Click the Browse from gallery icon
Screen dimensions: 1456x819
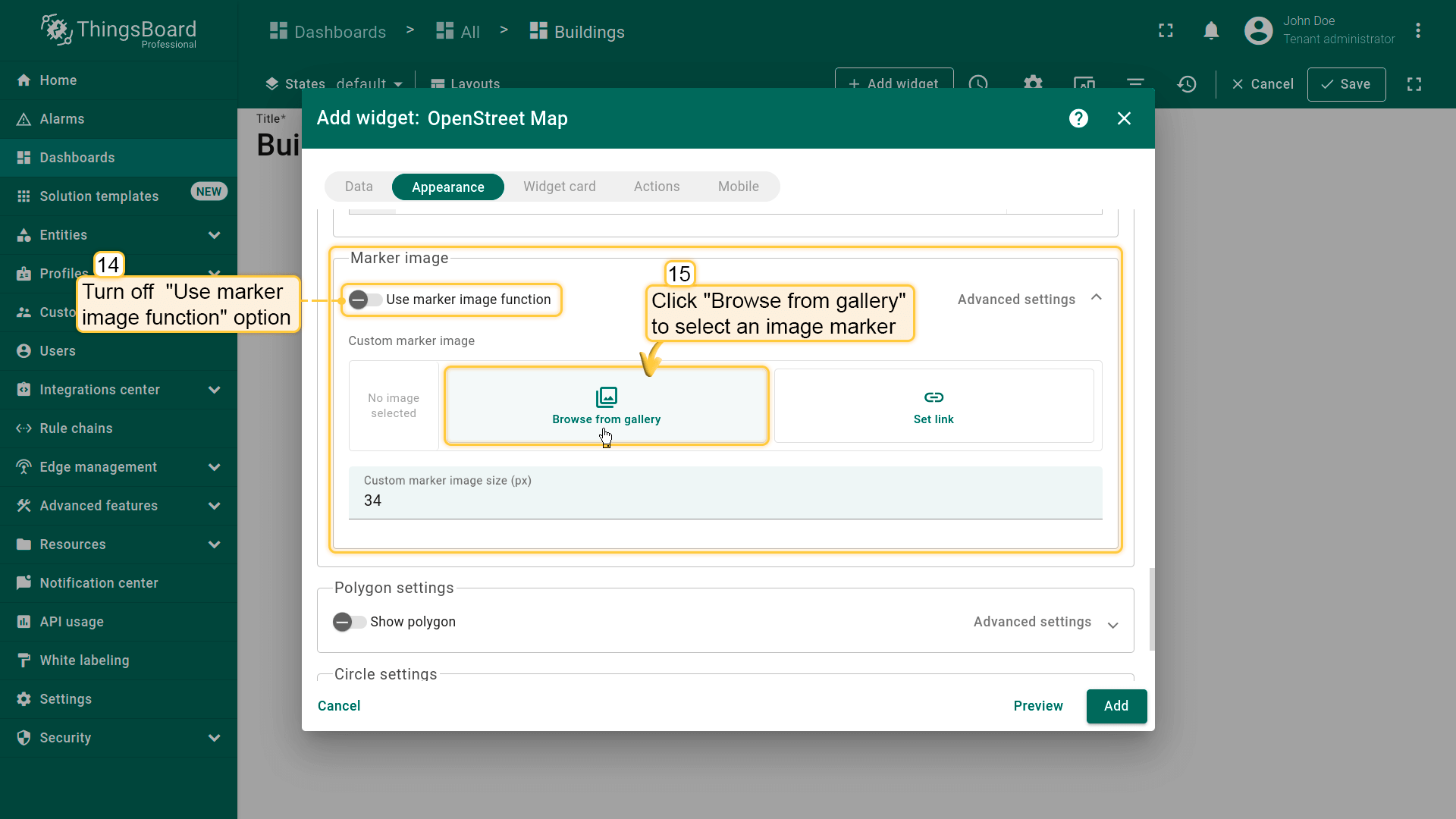point(606,397)
